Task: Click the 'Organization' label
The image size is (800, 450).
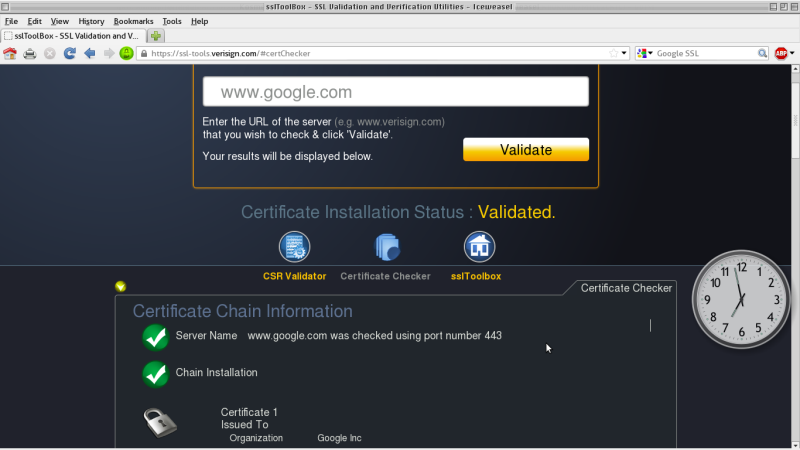Action: 256,438
